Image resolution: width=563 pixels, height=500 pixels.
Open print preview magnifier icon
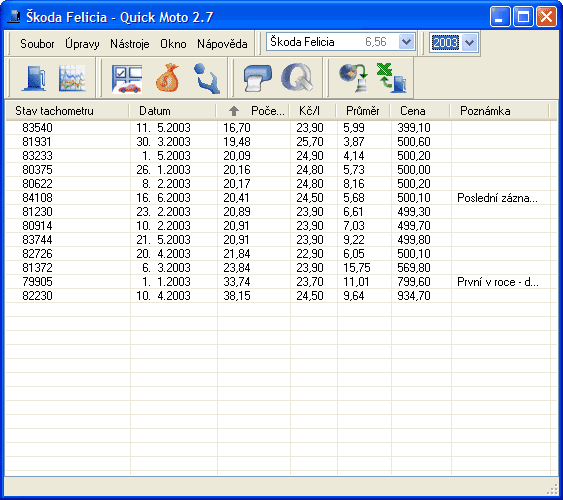[297, 78]
